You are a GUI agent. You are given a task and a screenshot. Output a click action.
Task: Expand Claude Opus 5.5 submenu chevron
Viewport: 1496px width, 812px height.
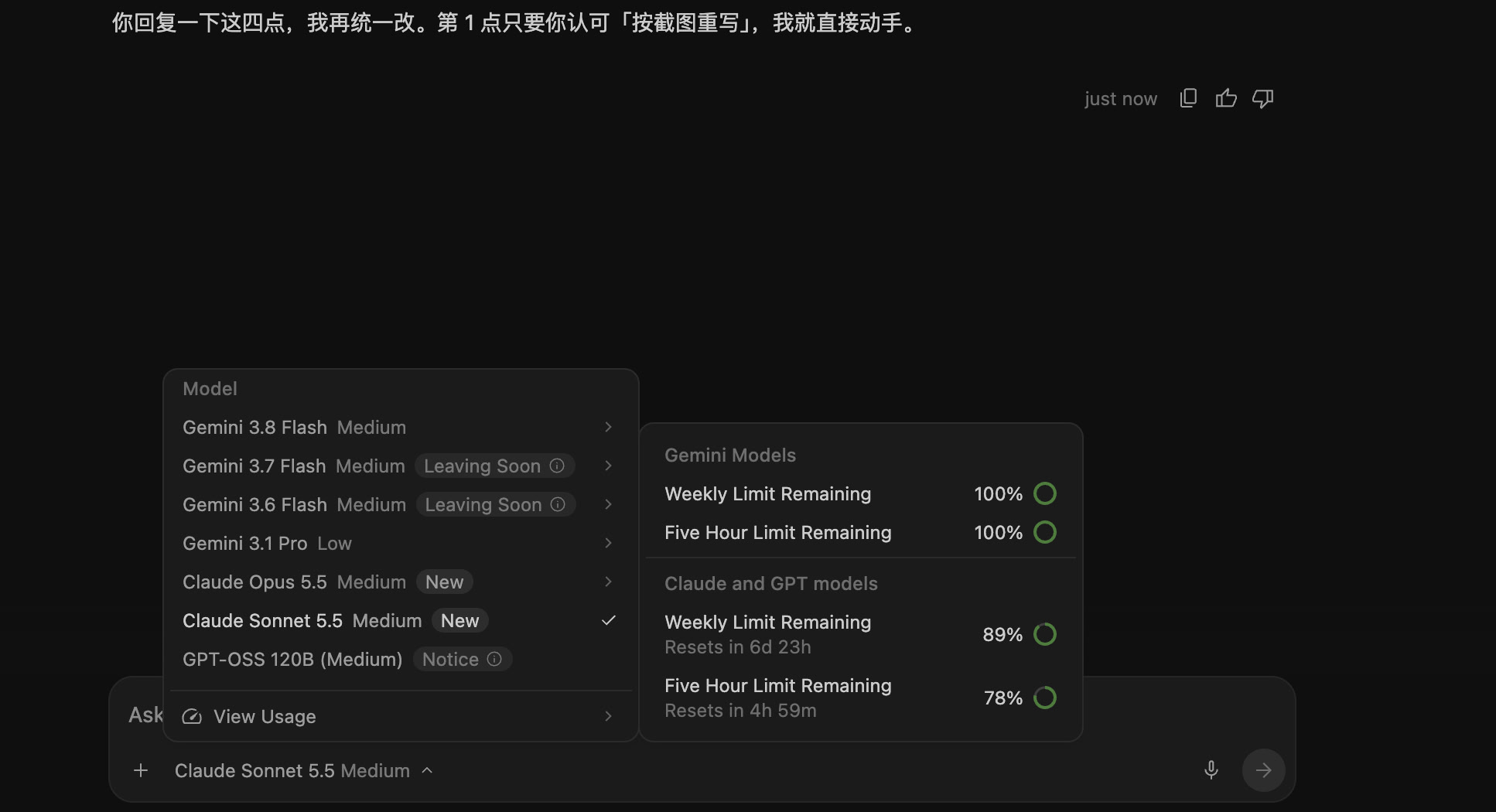click(x=608, y=582)
